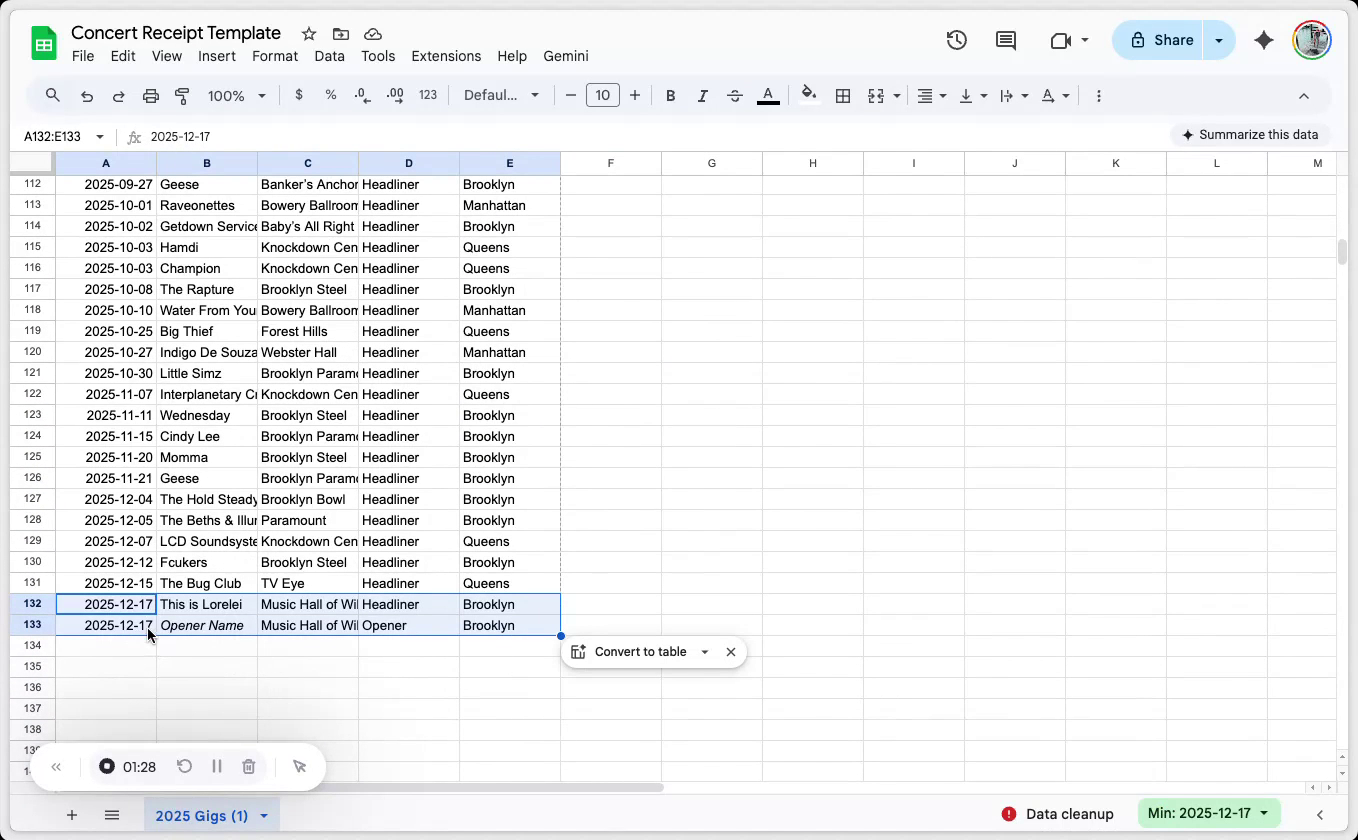Viewport: 1358px width, 840px height.
Task: Open the Data menu
Action: (329, 56)
